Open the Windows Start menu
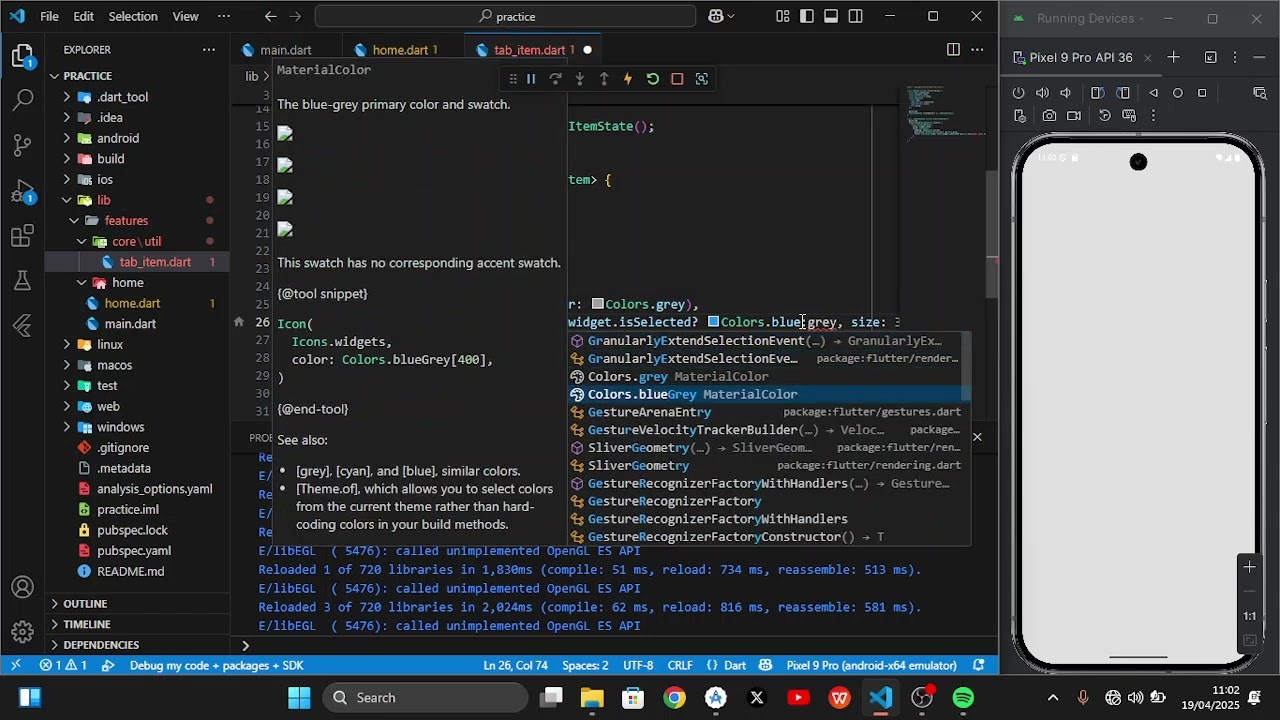 click(299, 698)
